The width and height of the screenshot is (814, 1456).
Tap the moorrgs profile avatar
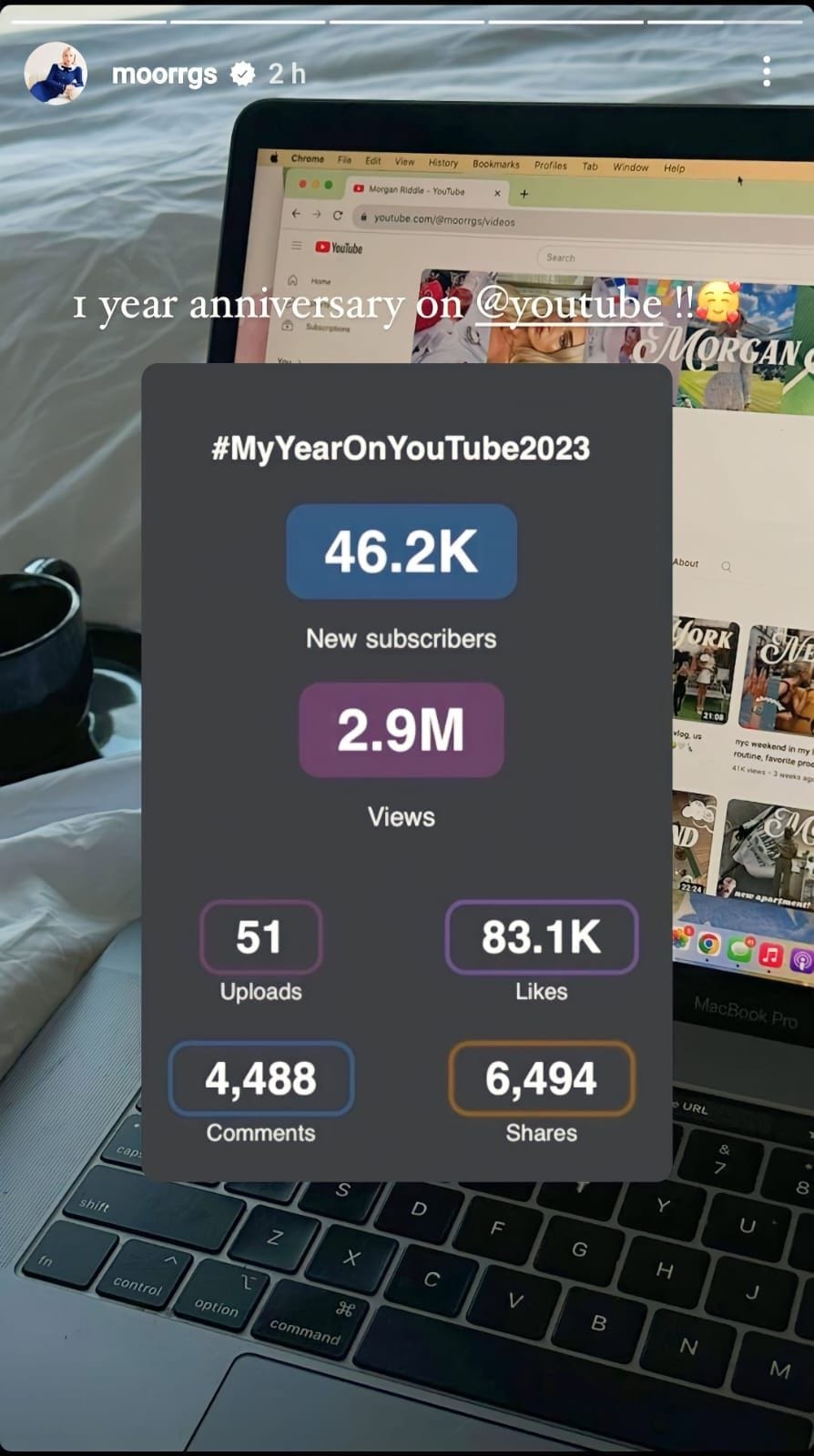coord(55,73)
